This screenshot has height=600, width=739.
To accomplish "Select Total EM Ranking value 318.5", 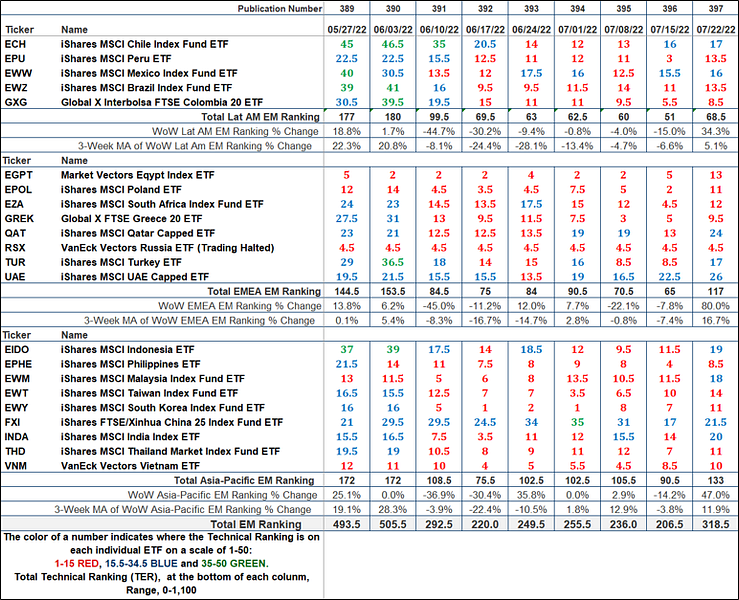I will [x=715, y=525].
